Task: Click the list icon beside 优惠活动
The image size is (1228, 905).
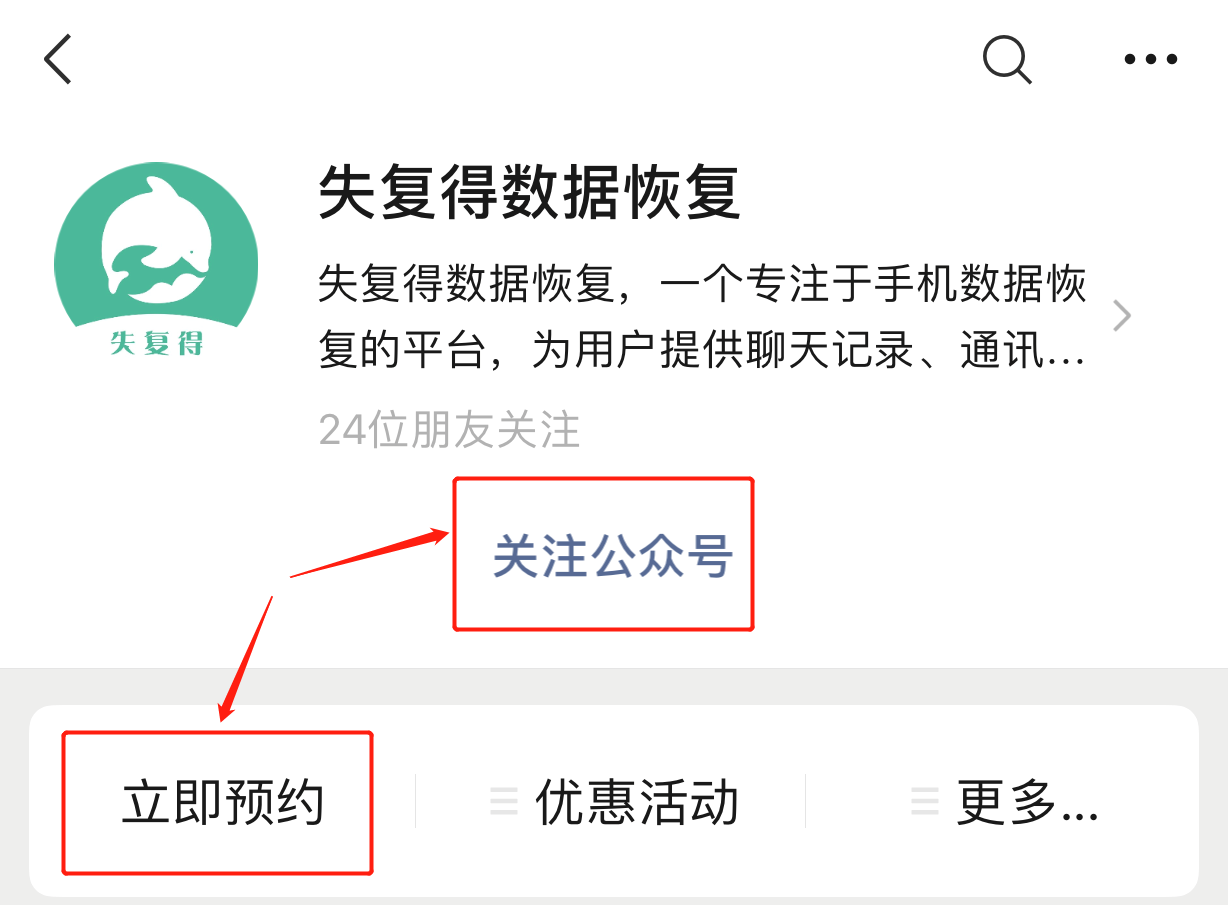Action: pyautogui.click(x=504, y=802)
